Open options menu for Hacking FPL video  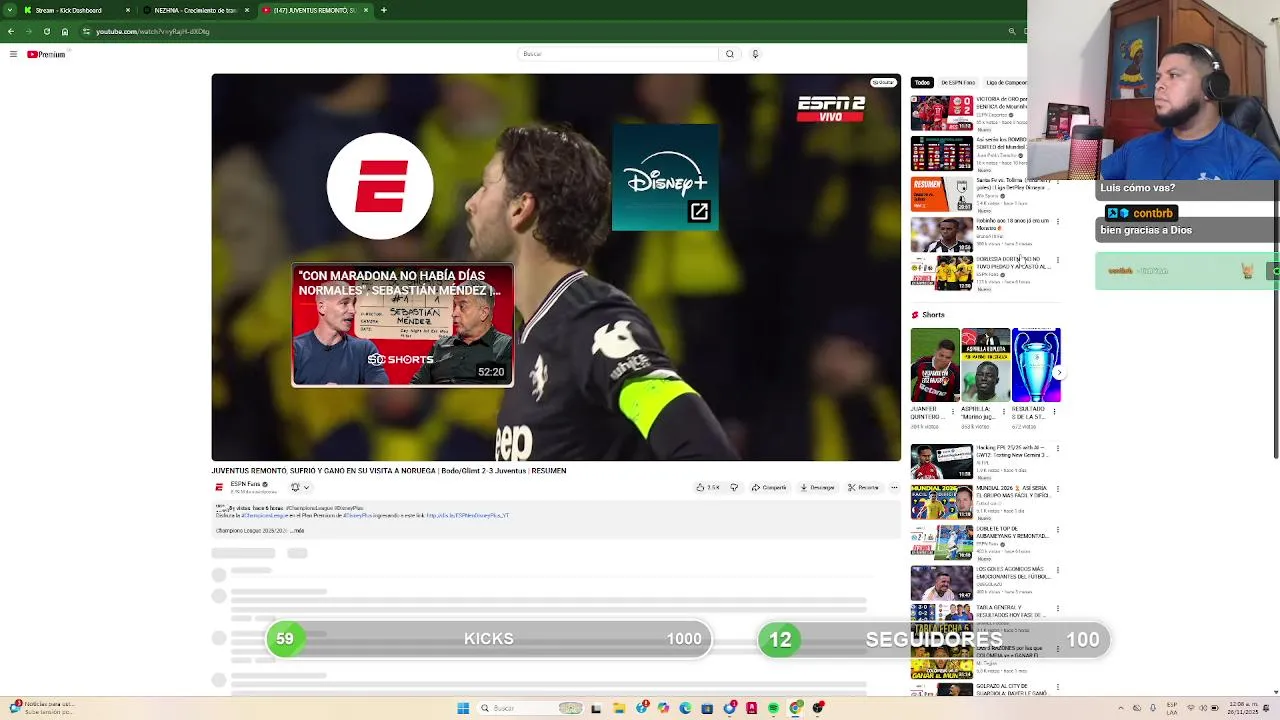click(1058, 449)
